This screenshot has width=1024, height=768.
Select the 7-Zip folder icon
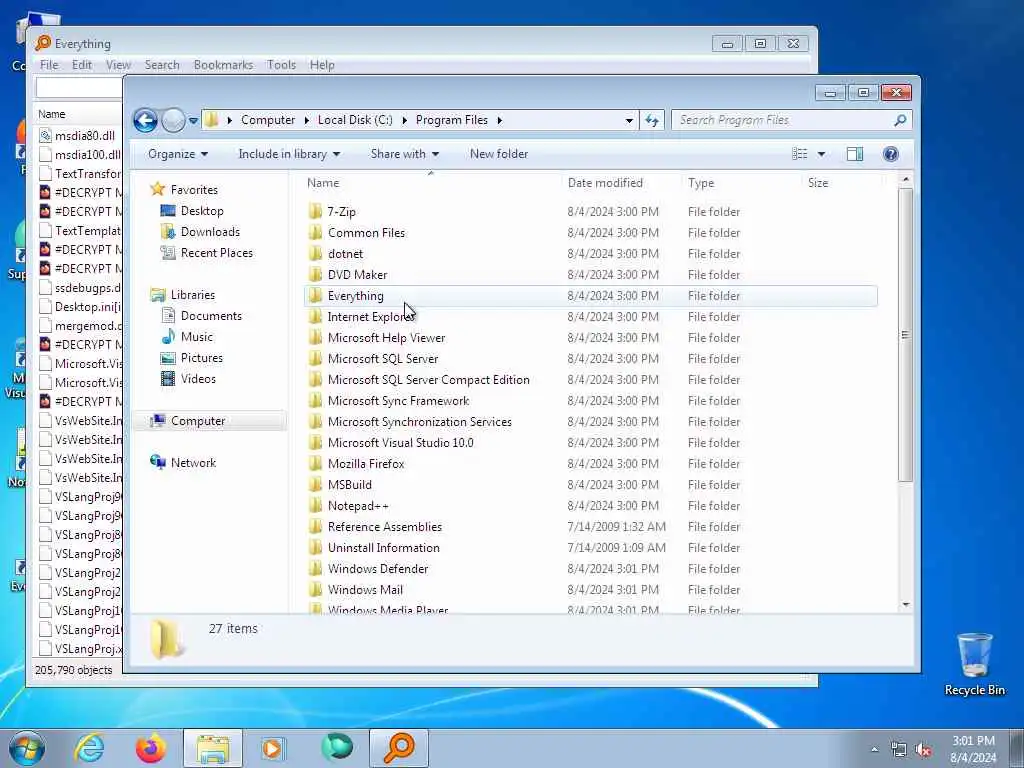315,211
